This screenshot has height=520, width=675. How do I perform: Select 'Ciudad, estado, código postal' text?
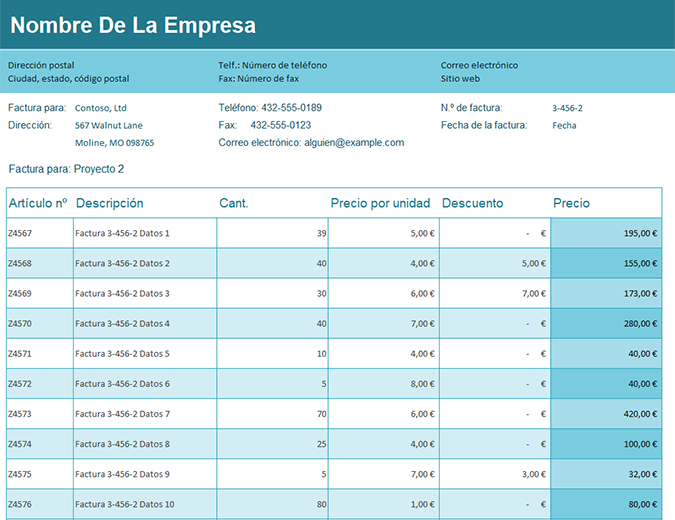68,79
